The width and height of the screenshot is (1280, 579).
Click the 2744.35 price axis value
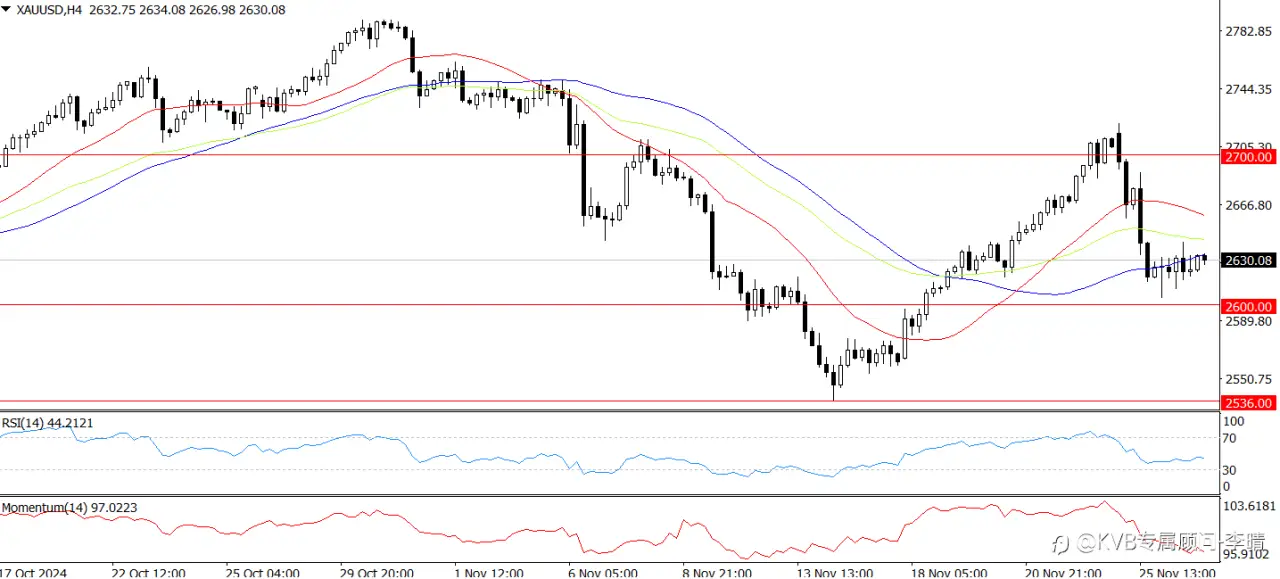(x=1250, y=89)
